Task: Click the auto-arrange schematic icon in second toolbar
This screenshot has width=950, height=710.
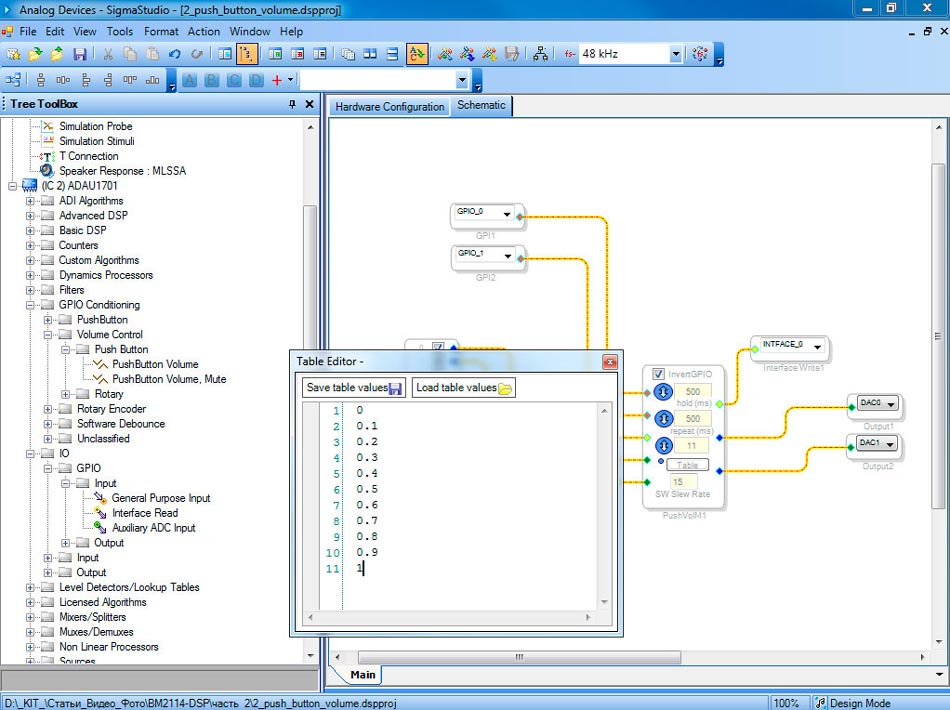Action: [x=13, y=79]
